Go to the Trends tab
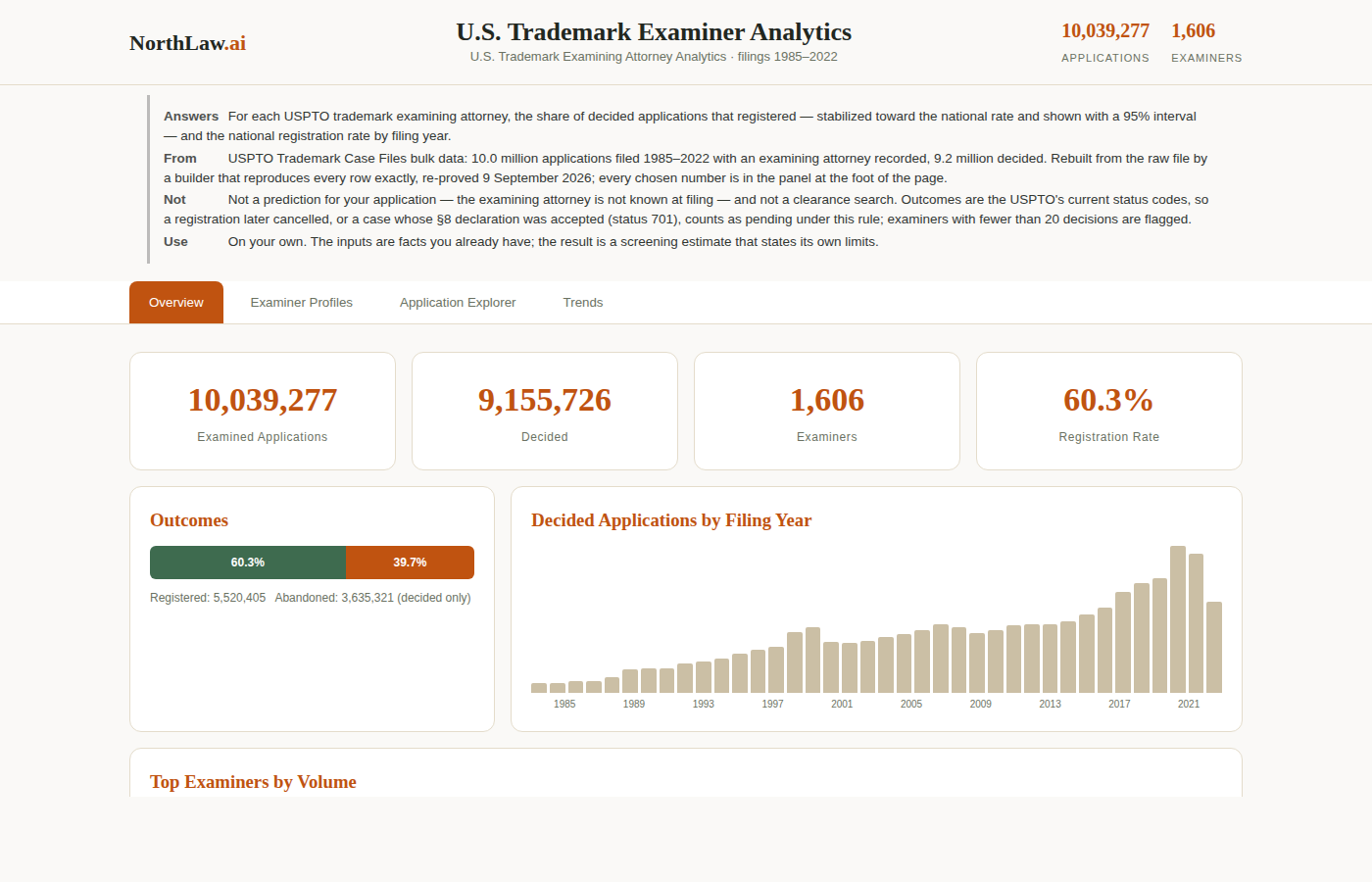The height and width of the screenshot is (882, 1372). [583, 302]
